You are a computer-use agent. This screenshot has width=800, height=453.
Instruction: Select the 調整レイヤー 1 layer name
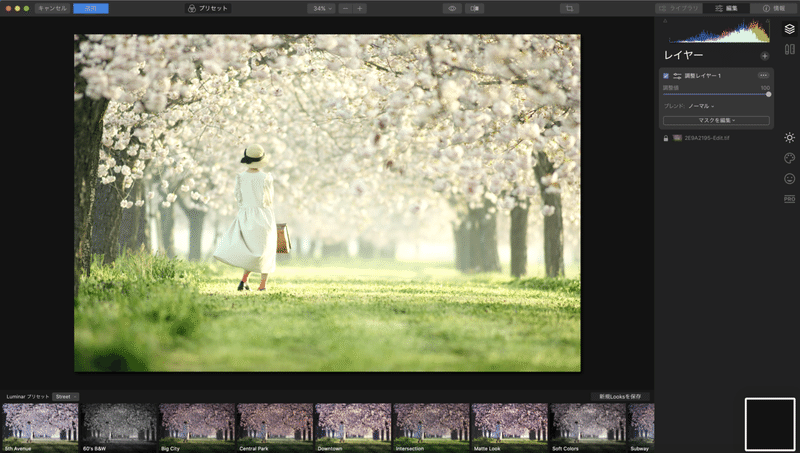[x=703, y=76]
